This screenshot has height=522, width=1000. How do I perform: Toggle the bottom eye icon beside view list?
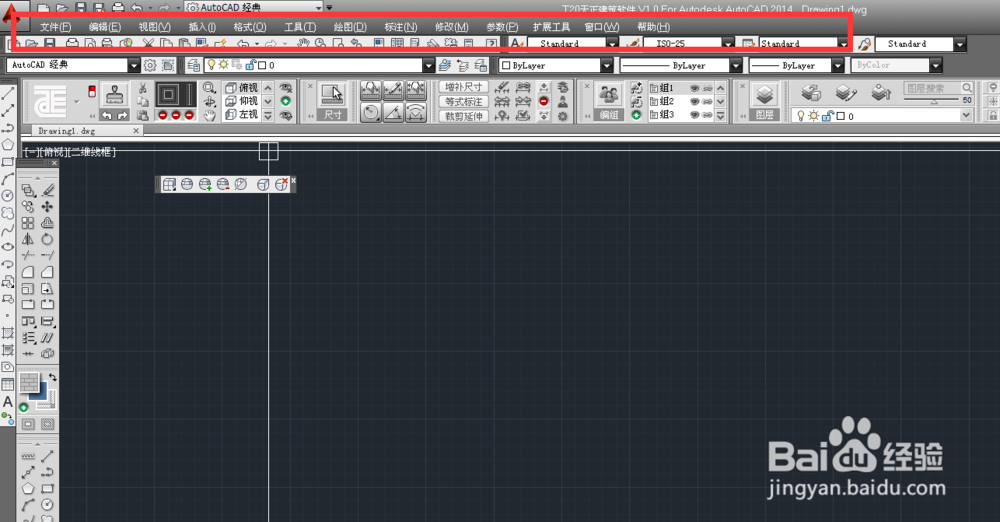[286, 116]
